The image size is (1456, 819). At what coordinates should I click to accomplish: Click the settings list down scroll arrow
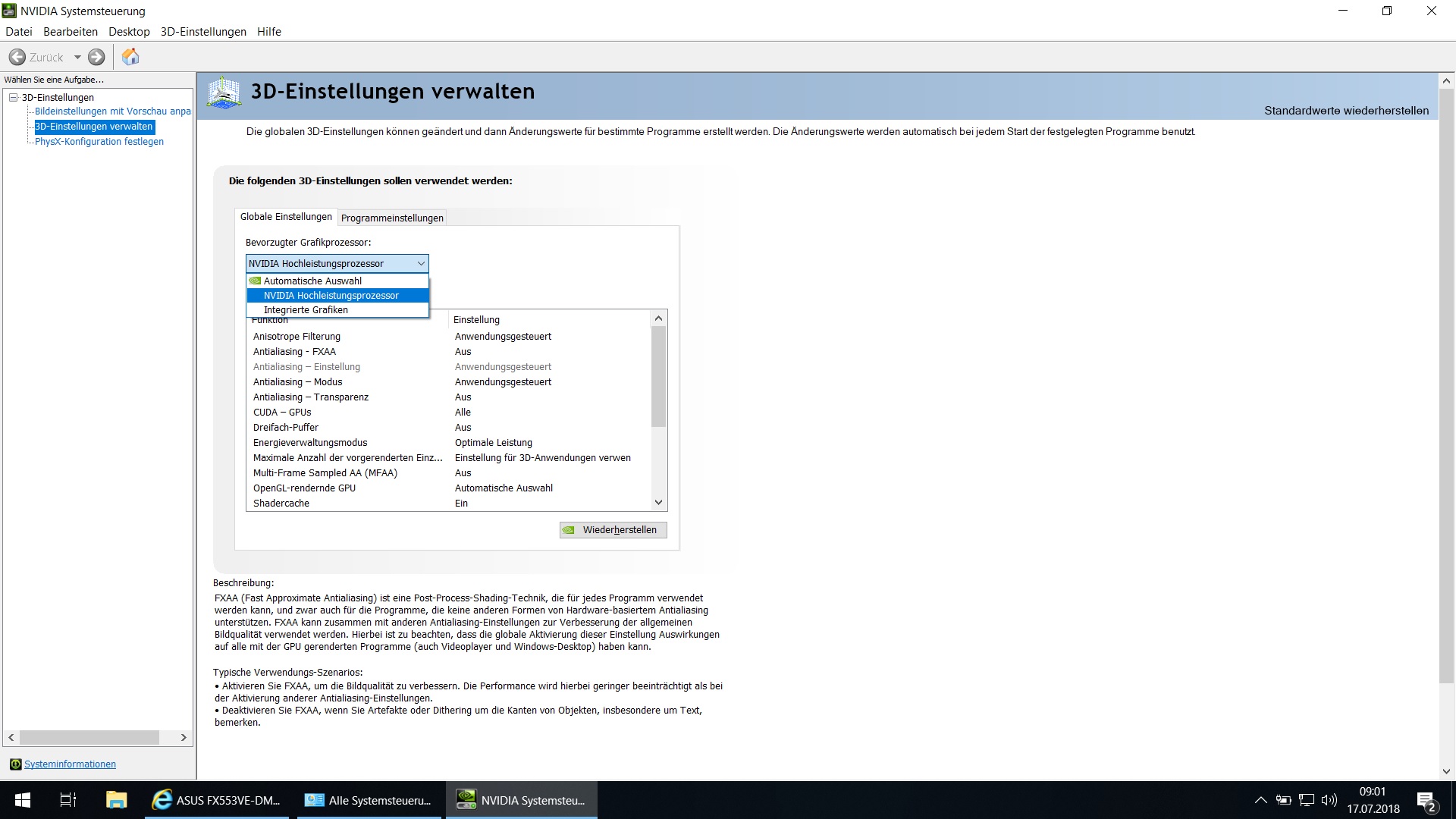pyautogui.click(x=658, y=502)
